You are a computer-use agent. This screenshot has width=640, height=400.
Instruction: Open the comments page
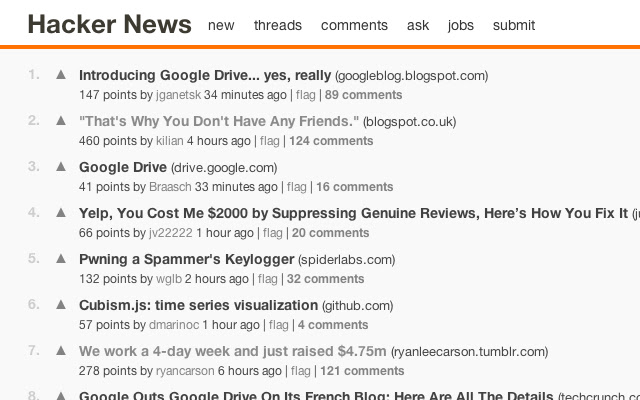[354, 25]
